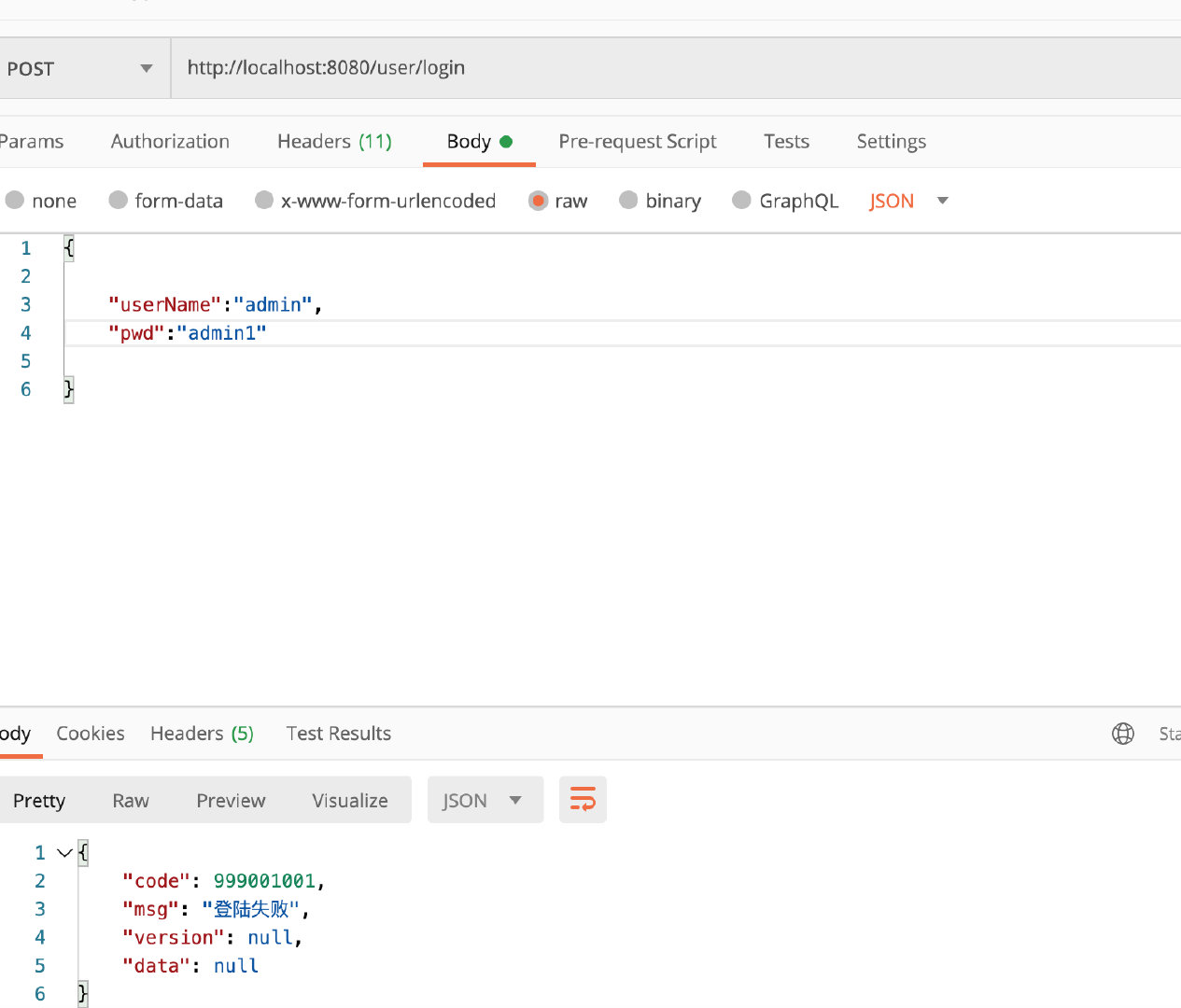The width and height of the screenshot is (1181, 1008).
Task: Select the form-data radio button
Action: 119,201
